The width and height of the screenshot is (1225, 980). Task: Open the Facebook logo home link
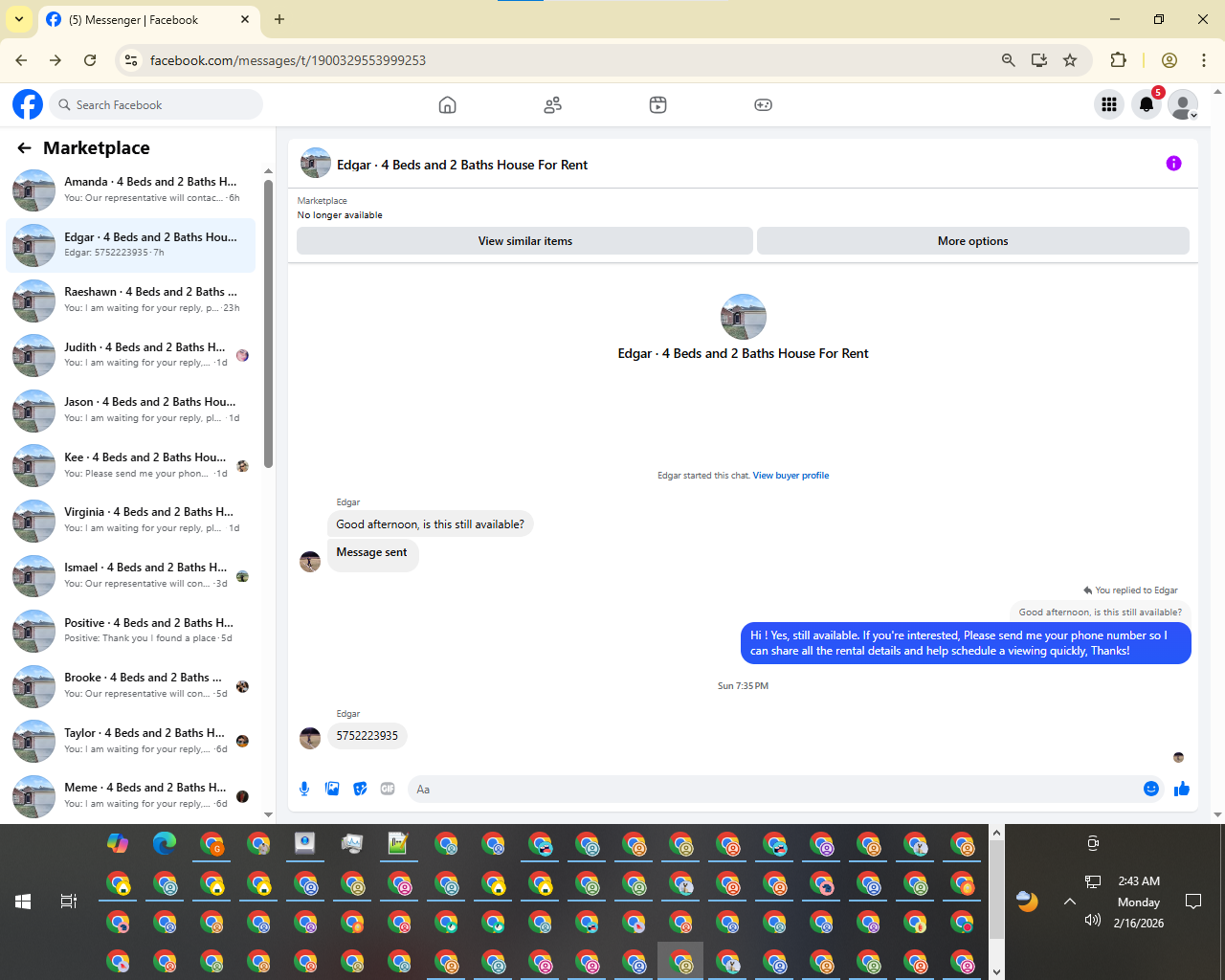pos(28,104)
